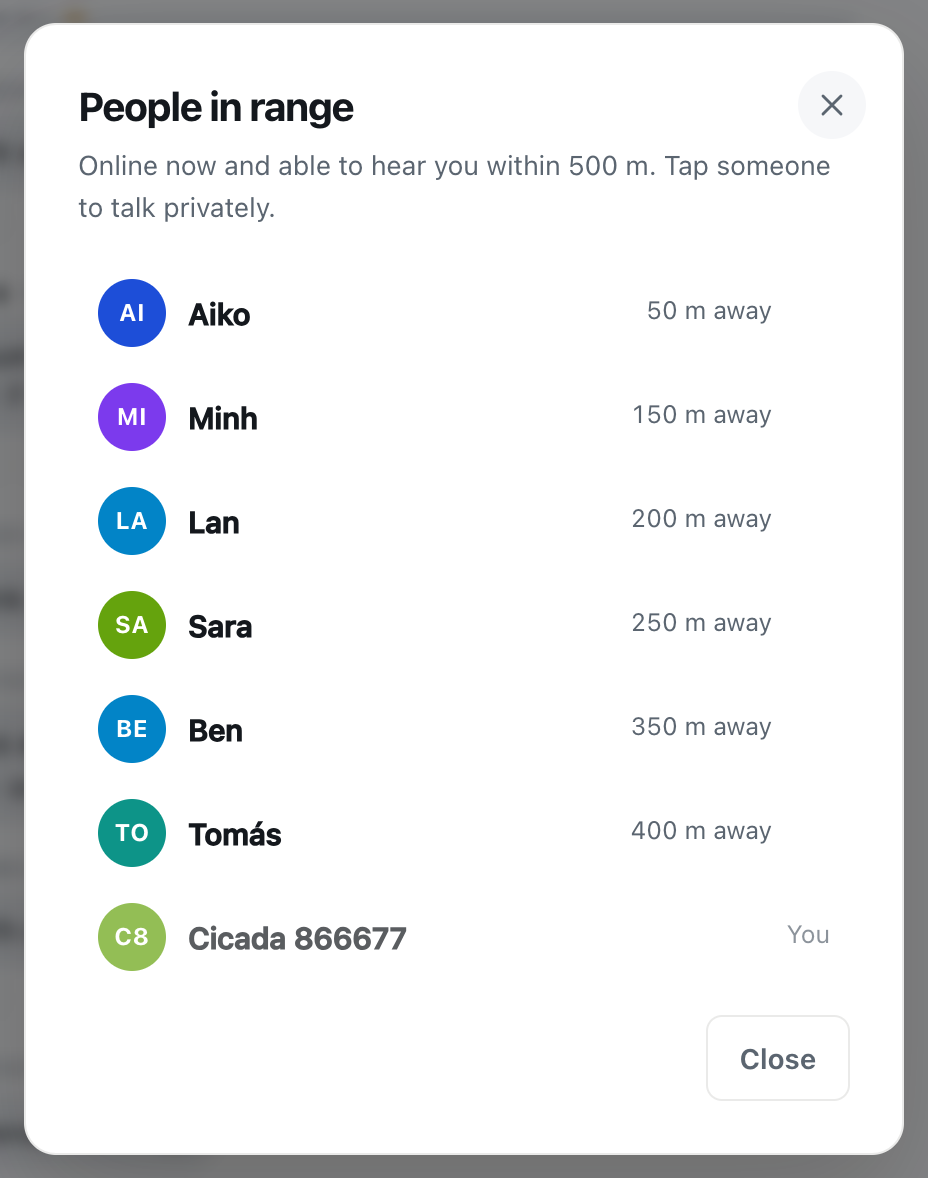This screenshot has width=928, height=1178.
Task: Click the Close button
Action: [x=778, y=1058]
